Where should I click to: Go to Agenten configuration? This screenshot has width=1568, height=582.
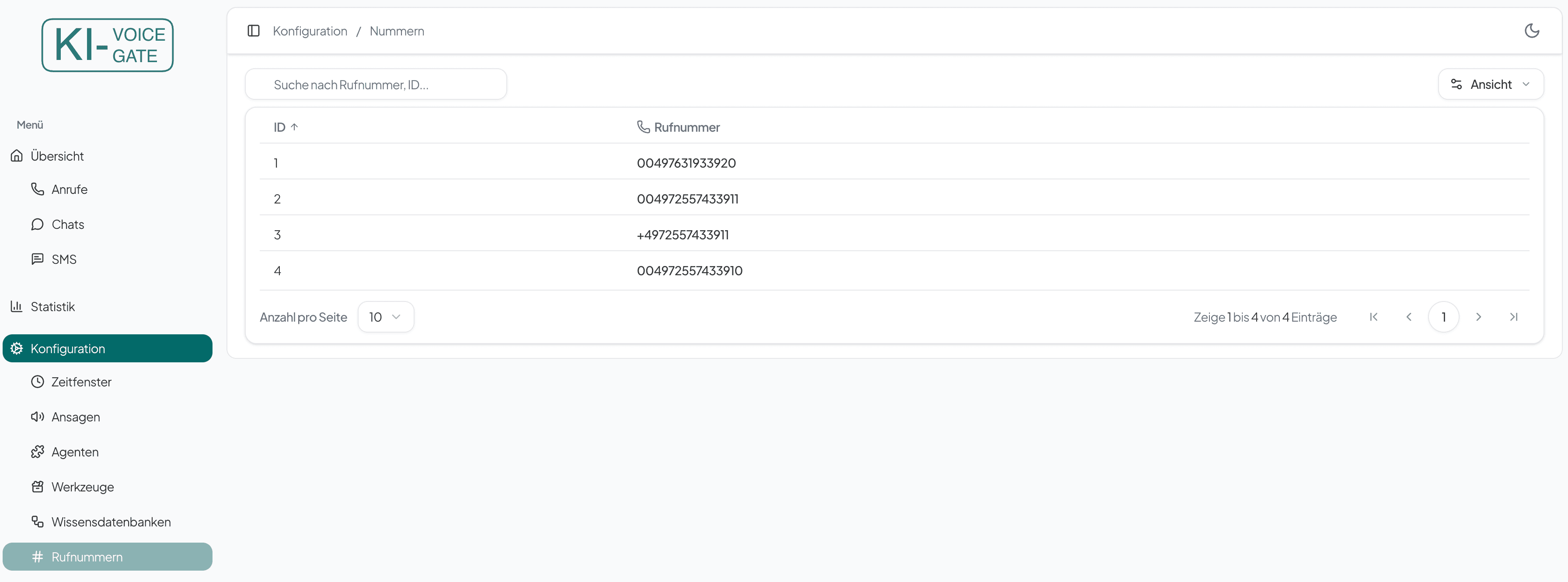point(75,452)
